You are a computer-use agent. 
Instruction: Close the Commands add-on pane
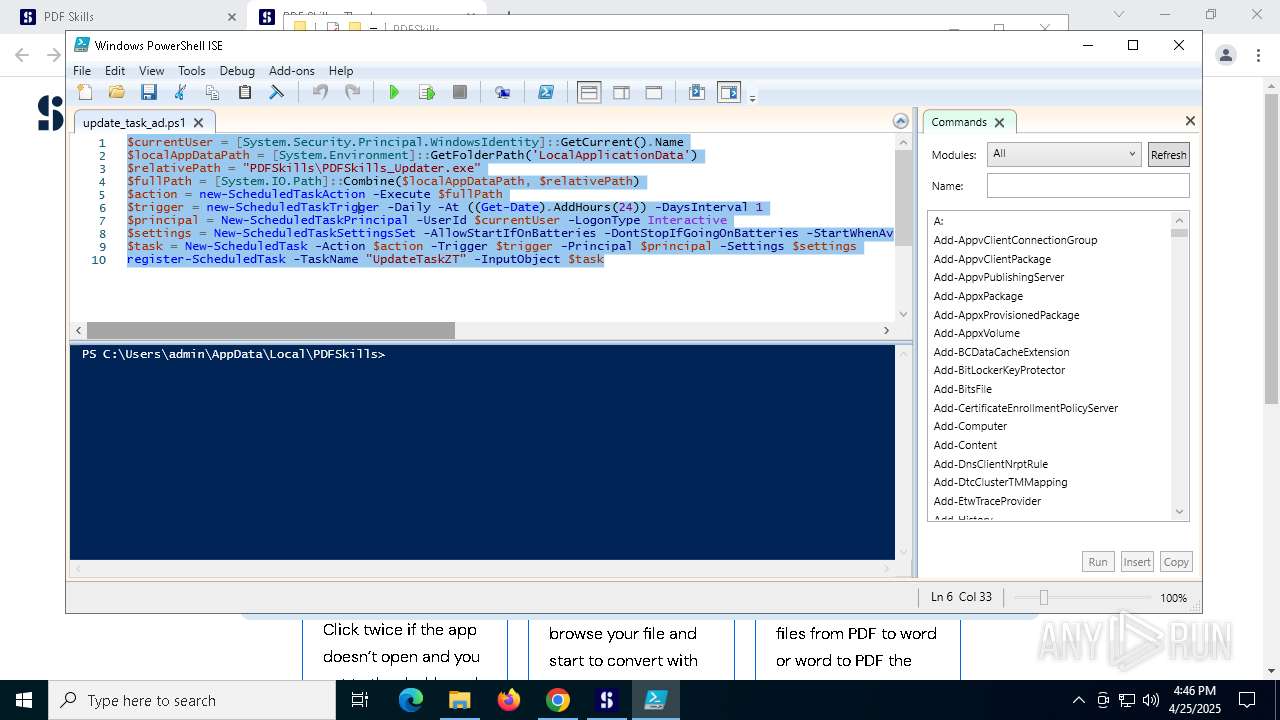point(1190,121)
